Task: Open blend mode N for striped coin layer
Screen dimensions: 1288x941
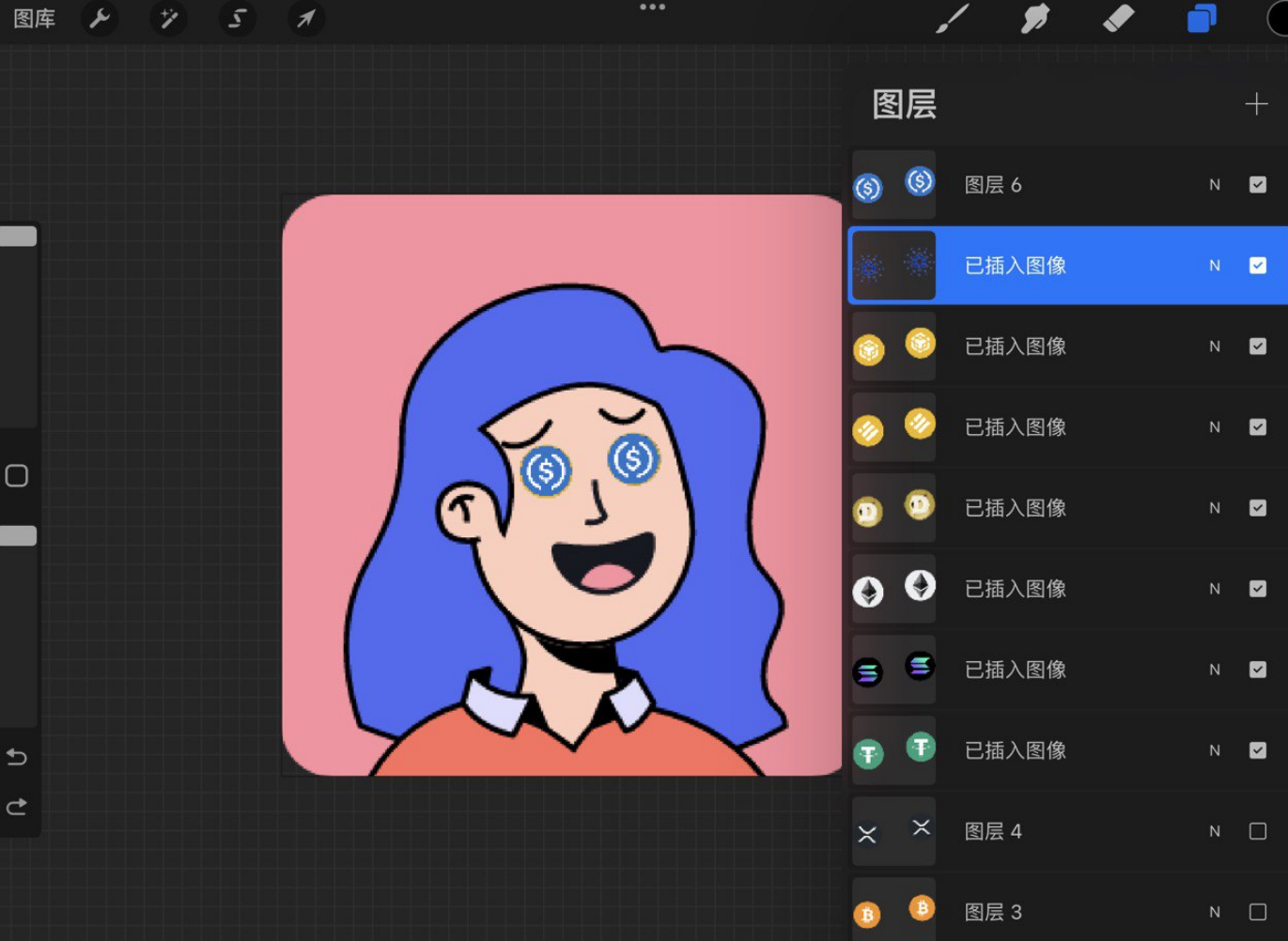Action: click(1215, 427)
